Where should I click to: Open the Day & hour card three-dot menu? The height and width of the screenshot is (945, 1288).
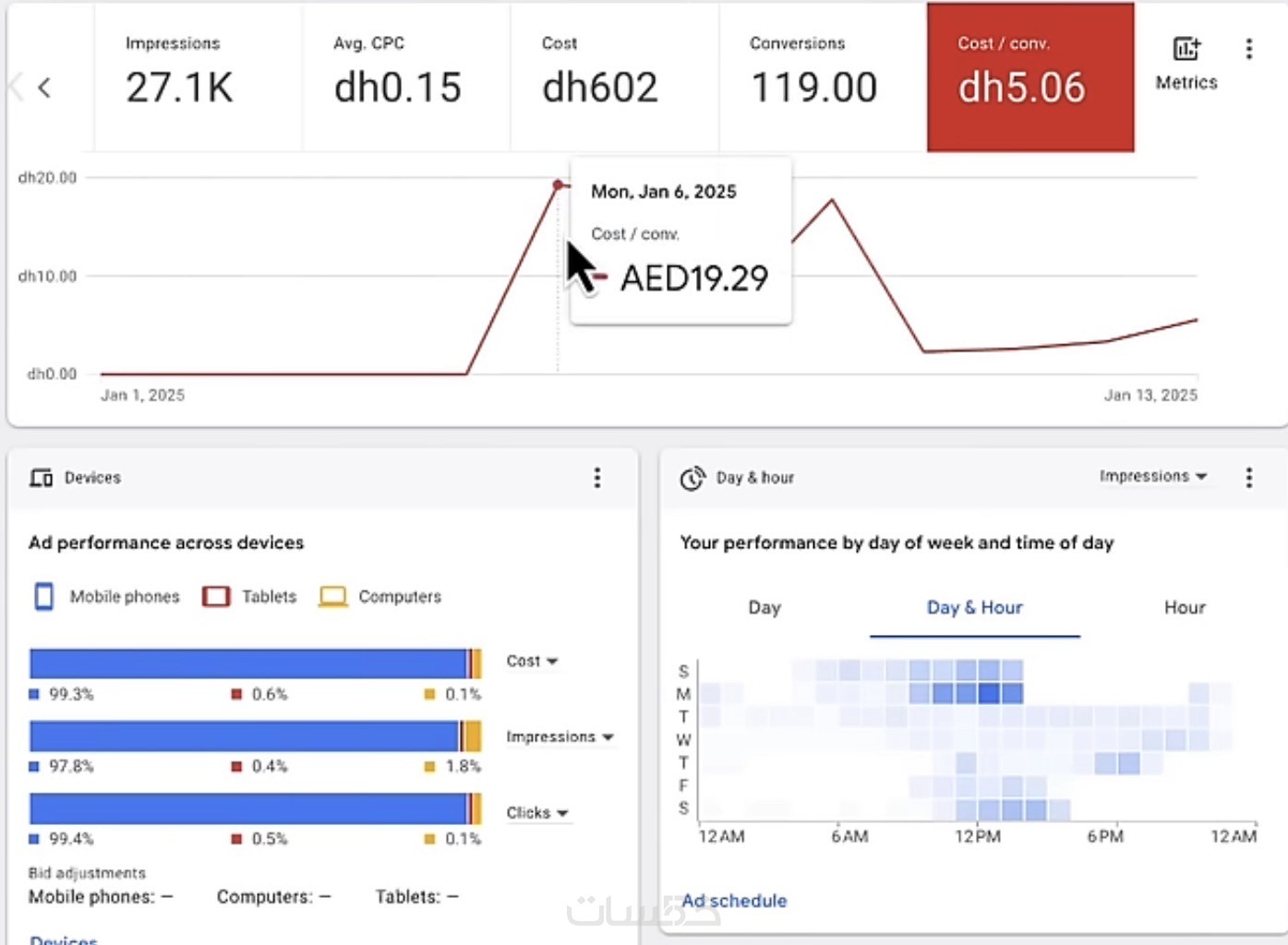click(1249, 477)
